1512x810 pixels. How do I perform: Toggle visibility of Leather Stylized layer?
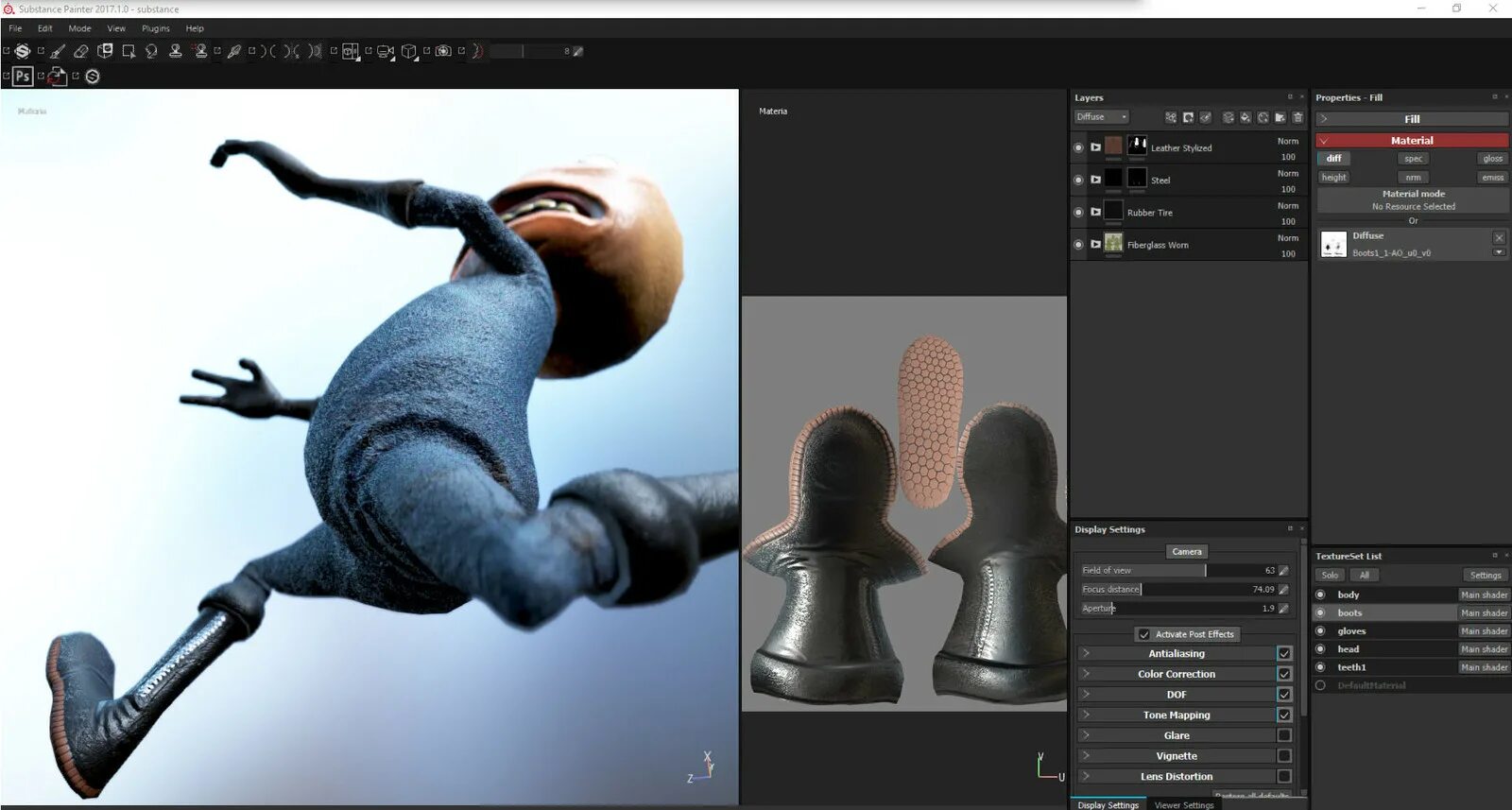pyautogui.click(x=1078, y=147)
